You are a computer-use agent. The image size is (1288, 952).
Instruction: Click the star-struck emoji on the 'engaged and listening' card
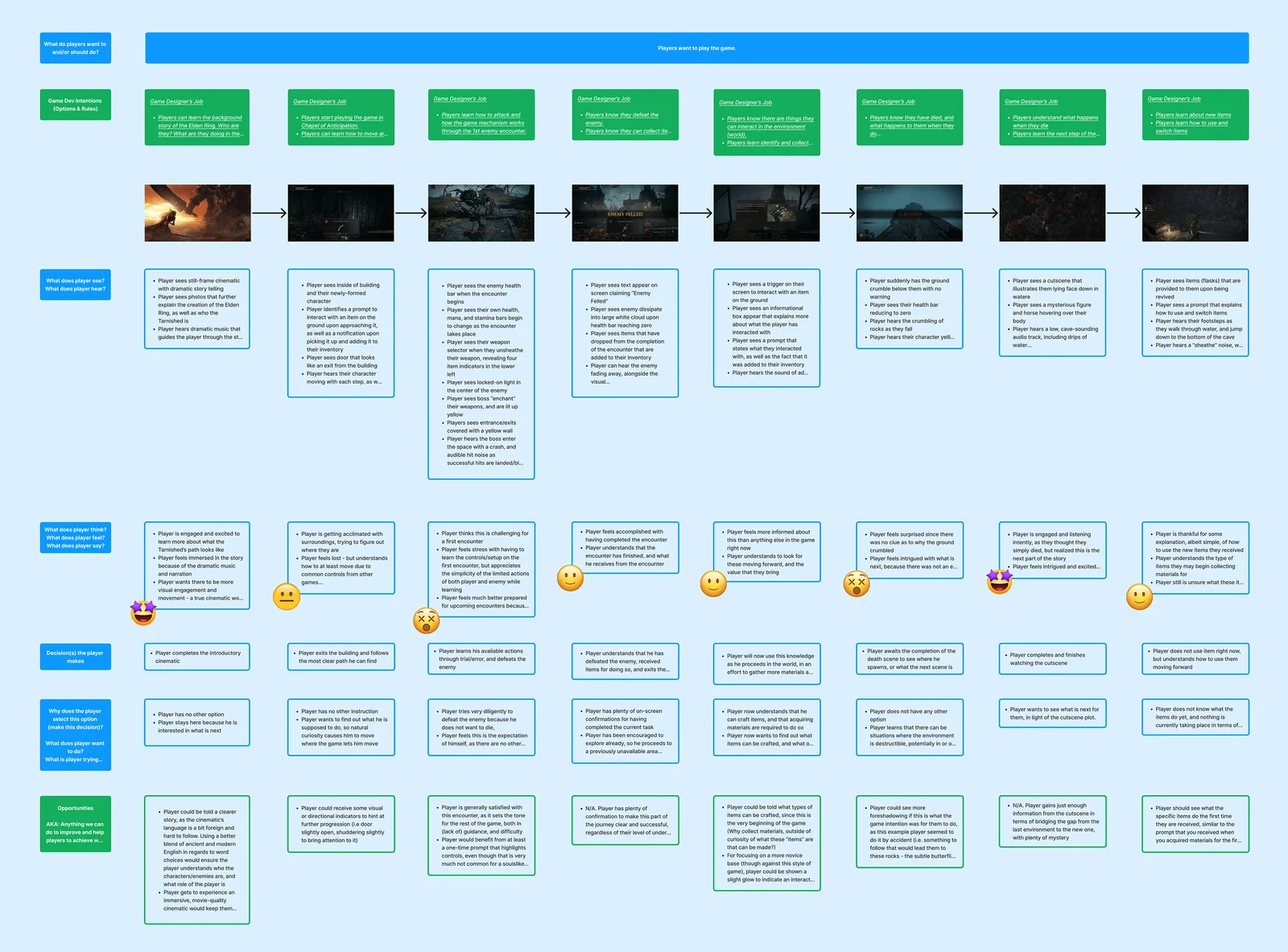coord(999,581)
